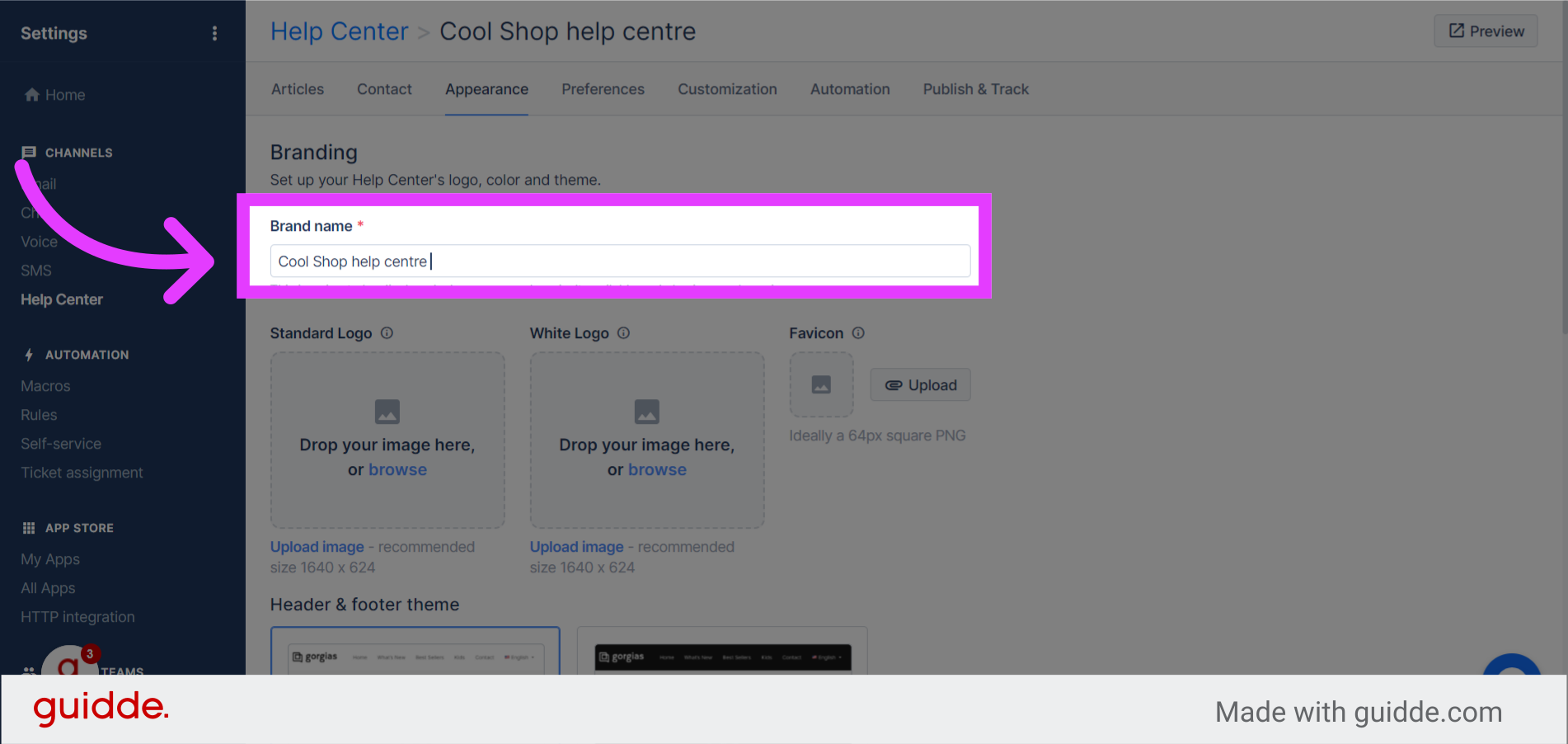1568x744 pixels.
Task: Select the dark header & footer theme
Action: click(722, 652)
